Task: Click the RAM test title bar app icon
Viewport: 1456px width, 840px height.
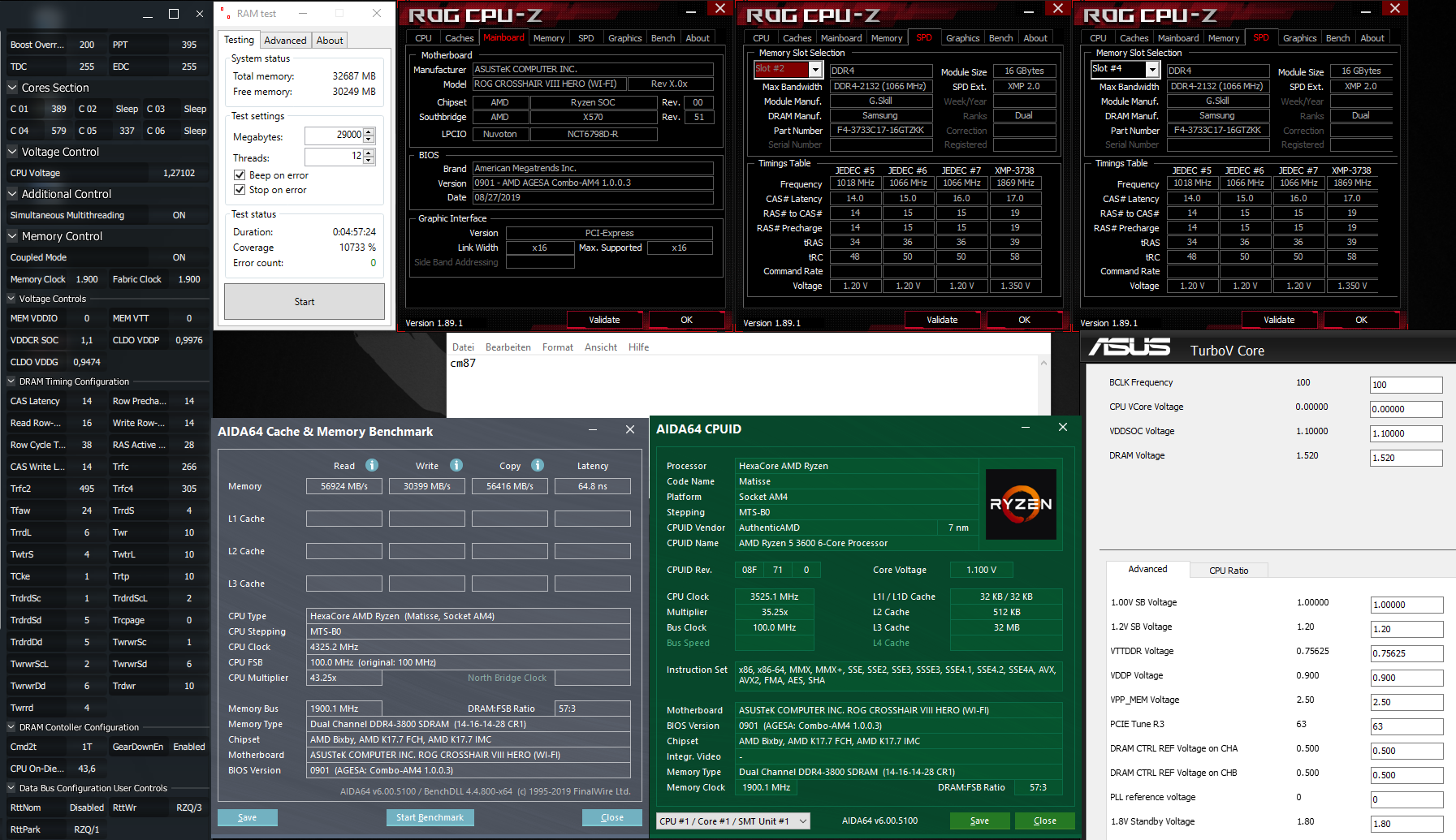Action: coord(226,13)
